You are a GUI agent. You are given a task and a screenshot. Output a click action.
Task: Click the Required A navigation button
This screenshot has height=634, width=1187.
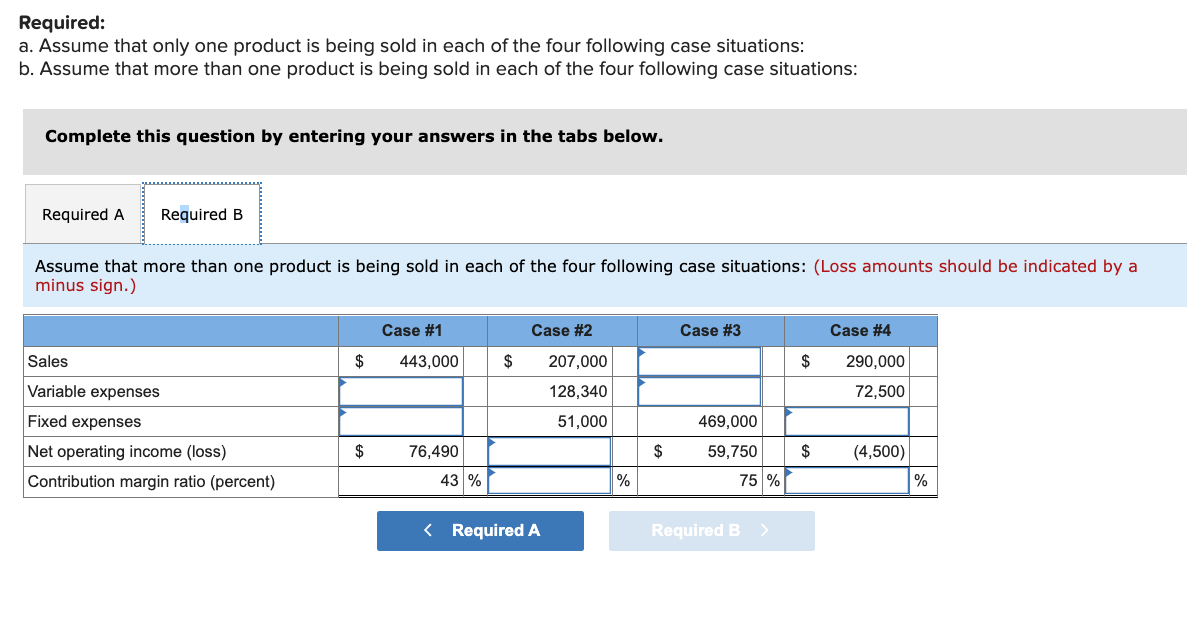pyautogui.click(x=479, y=530)
